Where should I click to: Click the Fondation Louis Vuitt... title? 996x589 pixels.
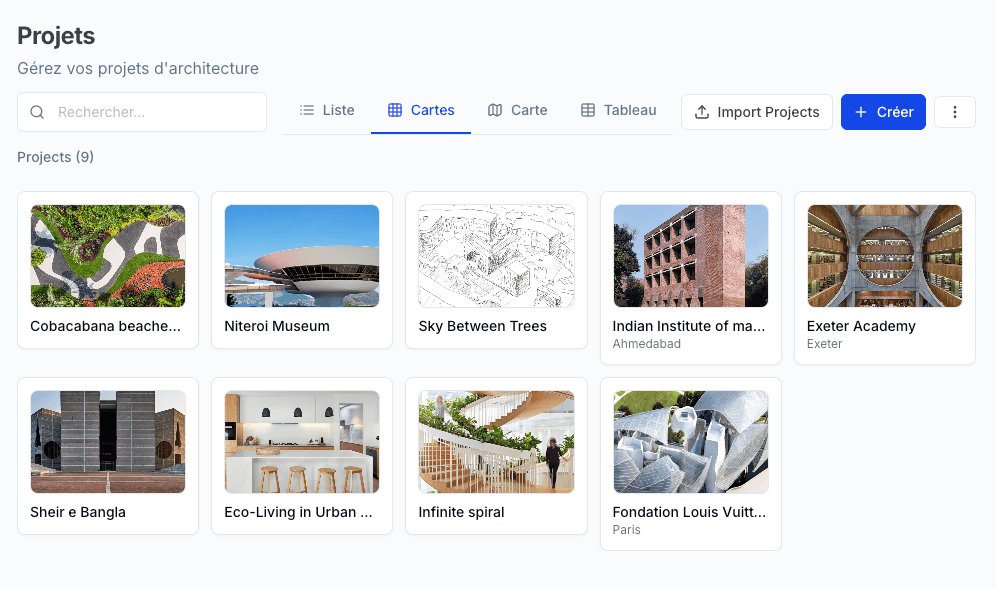[689, 513]
